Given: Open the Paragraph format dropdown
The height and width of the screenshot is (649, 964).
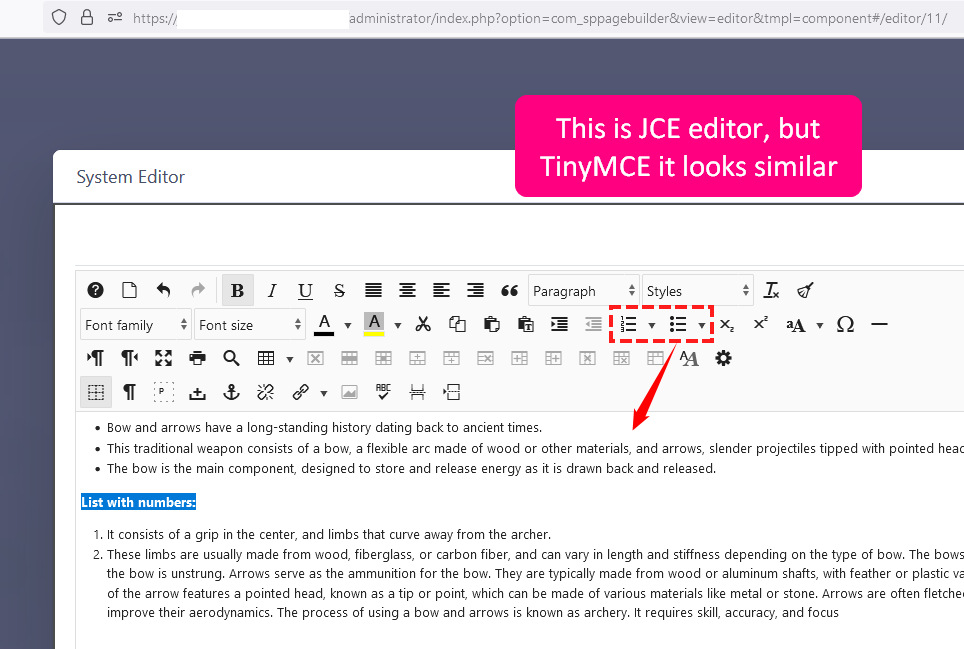Looking at the screenshot, I should pos(583,290).
